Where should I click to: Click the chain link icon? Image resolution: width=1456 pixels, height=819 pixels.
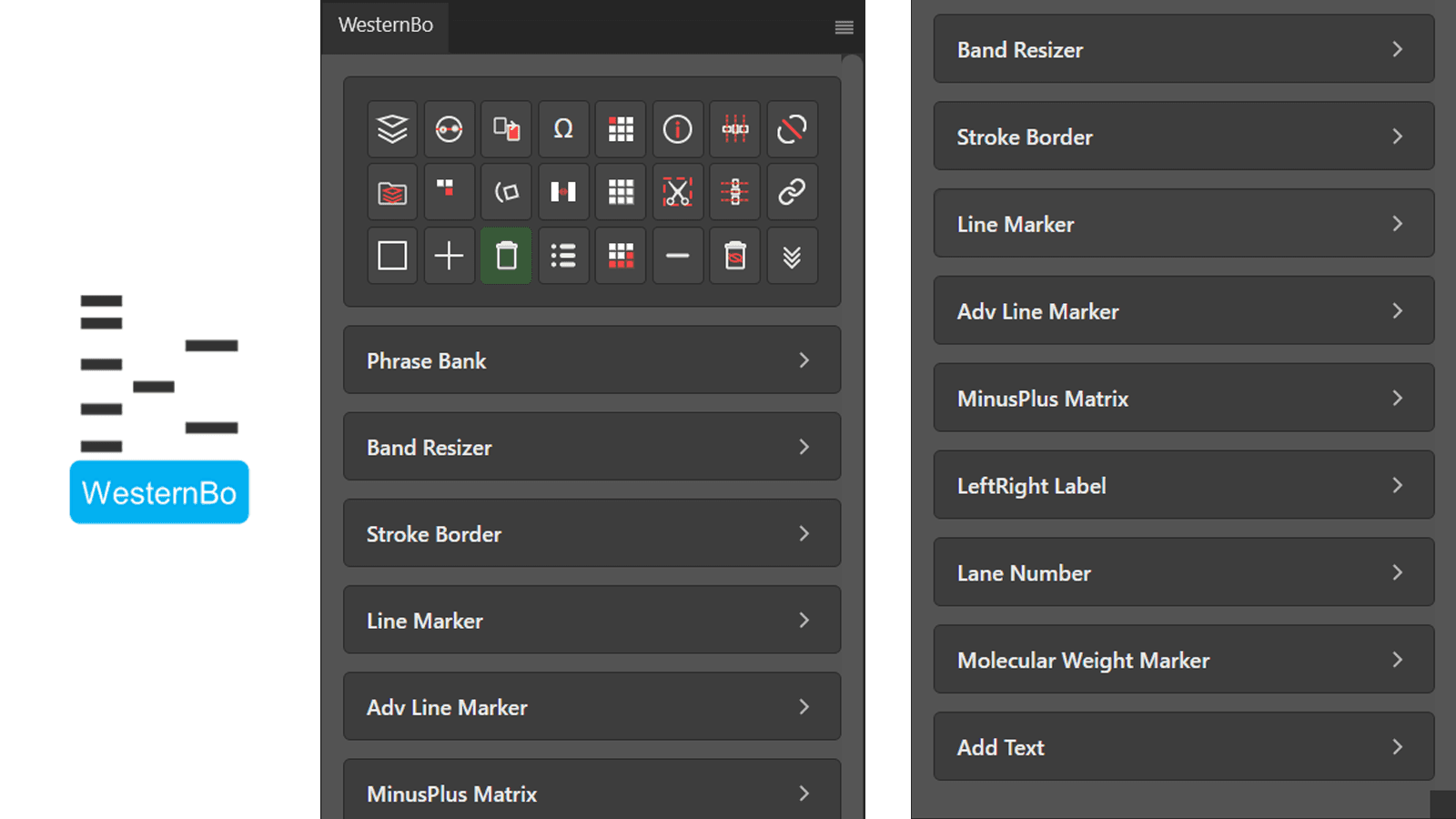click(x=792, y=192)
